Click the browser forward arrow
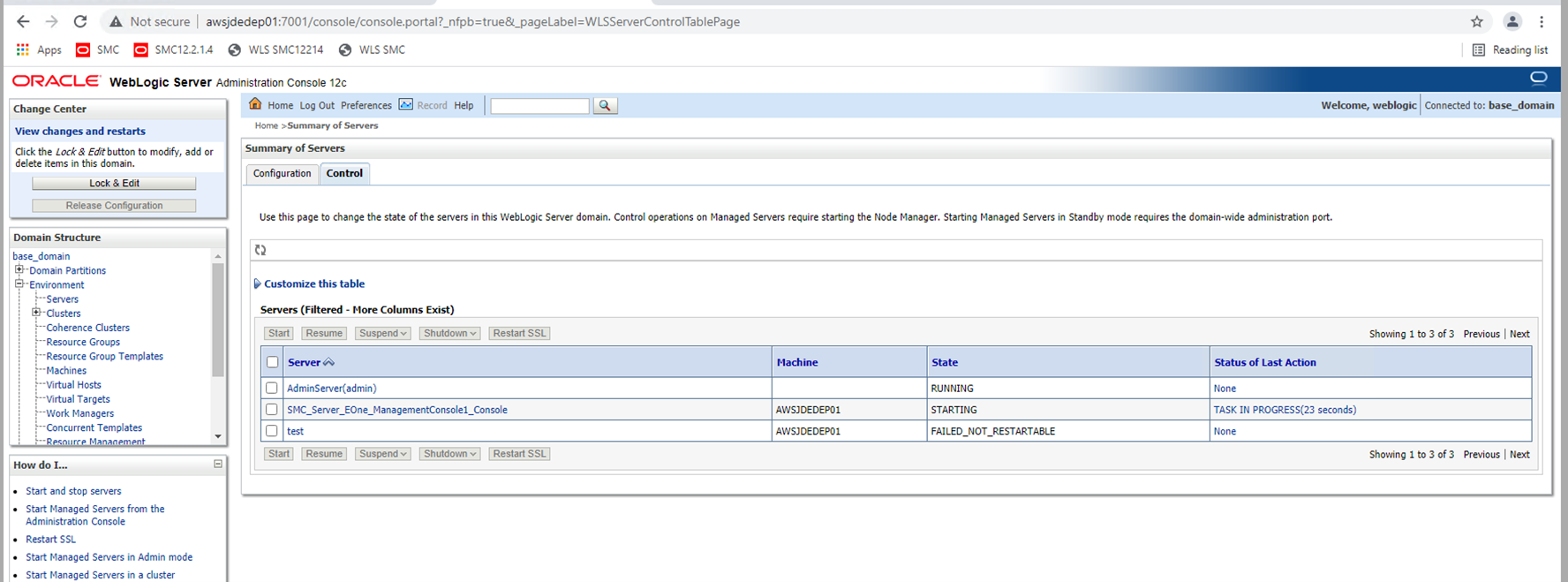Viewport: 1568px width, 582px height. pyautogui.click(x=51, y=21)
